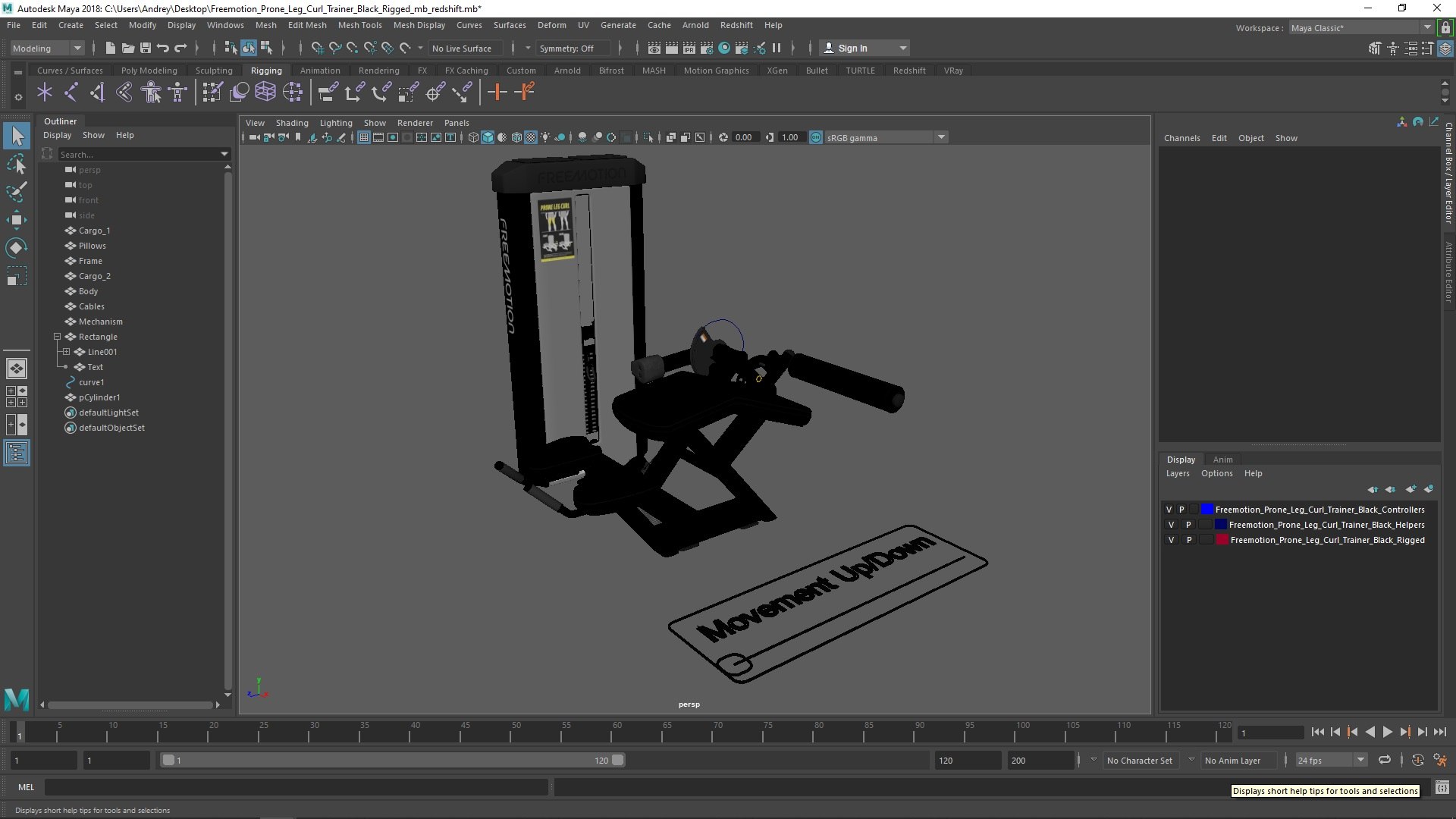Viewport: 1456px width, 819px height.
Task: Click the MEL script language button
Action: (x=26, y=787)
